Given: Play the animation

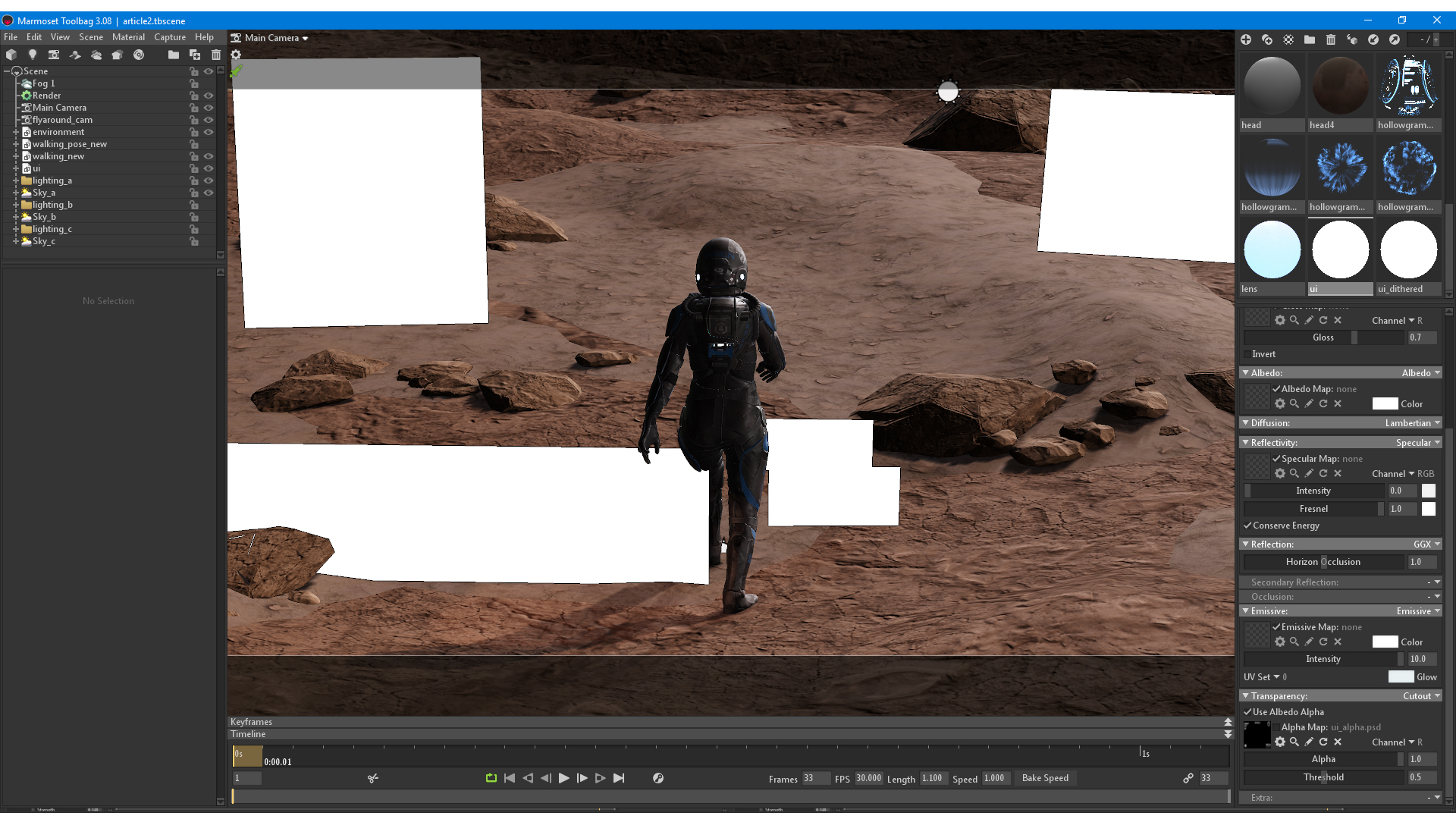Looking at the screenshot, I should click(x=564, y=778).
